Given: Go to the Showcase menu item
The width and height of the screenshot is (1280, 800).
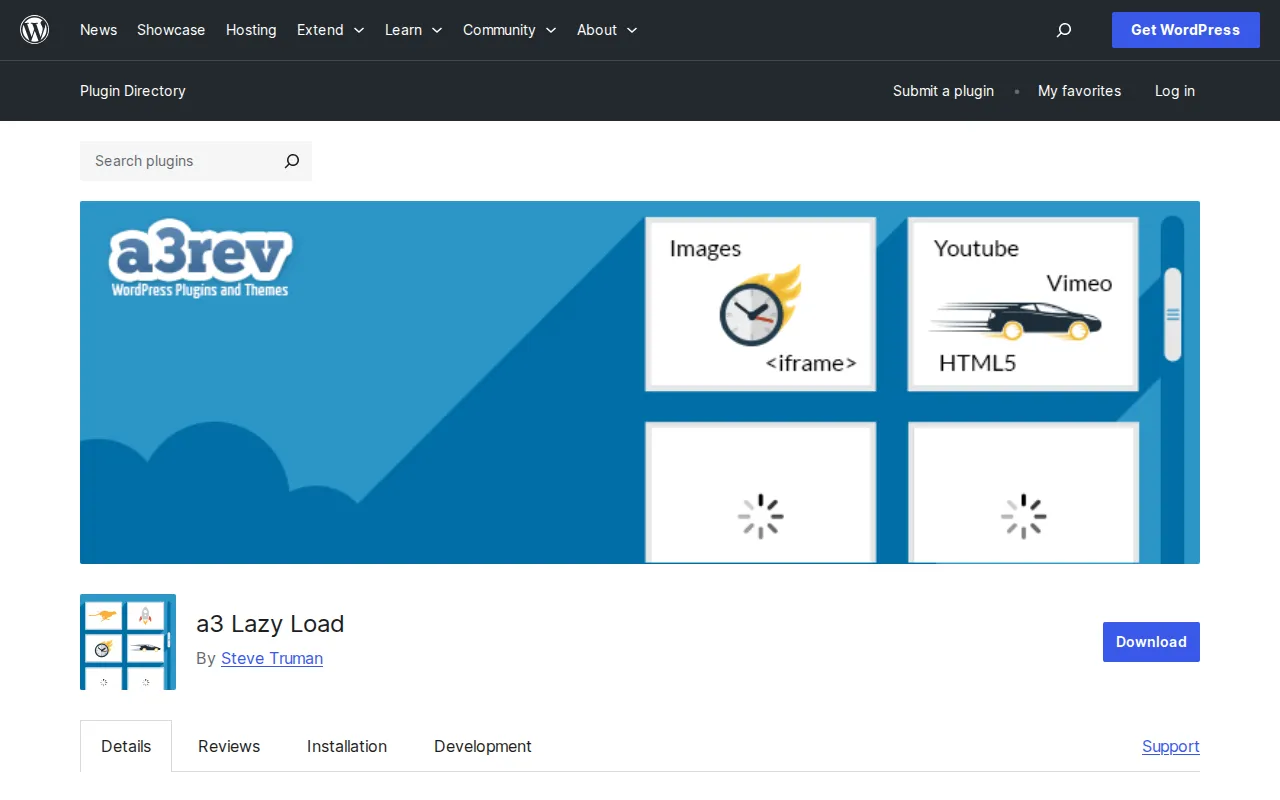Looking at the screenshot, I should click(170, 30).
